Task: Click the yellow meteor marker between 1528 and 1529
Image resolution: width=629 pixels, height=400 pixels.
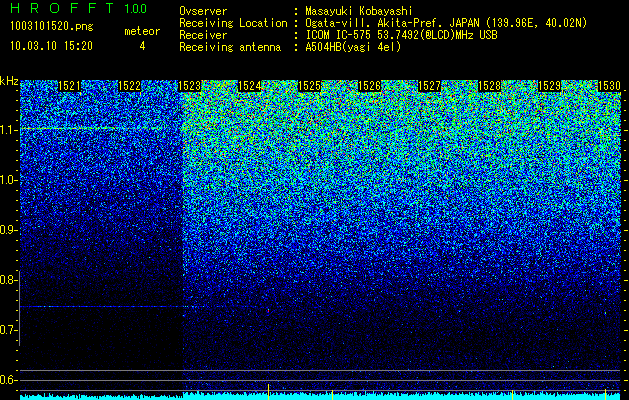Action: point(512,394)
